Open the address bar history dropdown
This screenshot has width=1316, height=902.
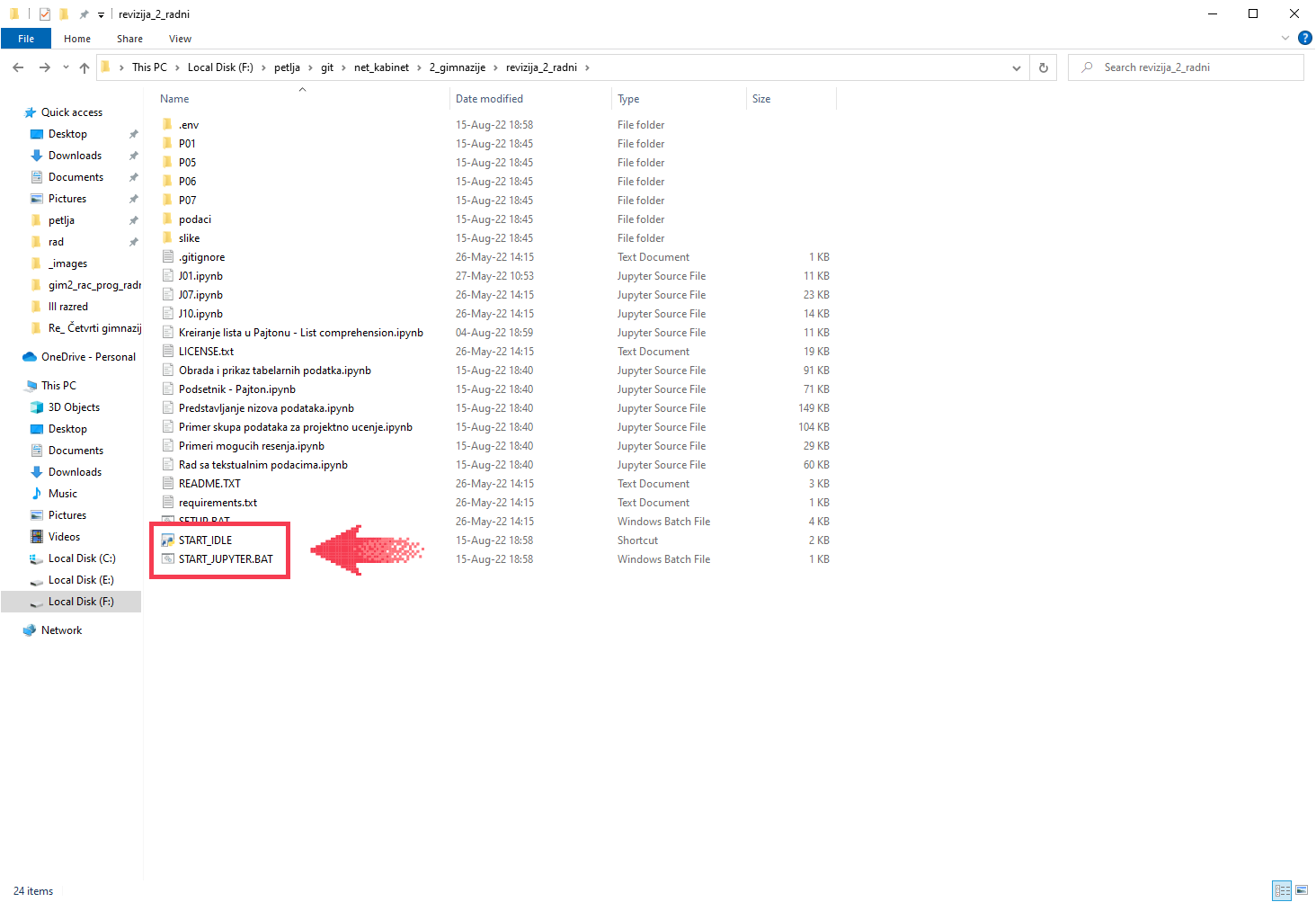(1016, 67)
